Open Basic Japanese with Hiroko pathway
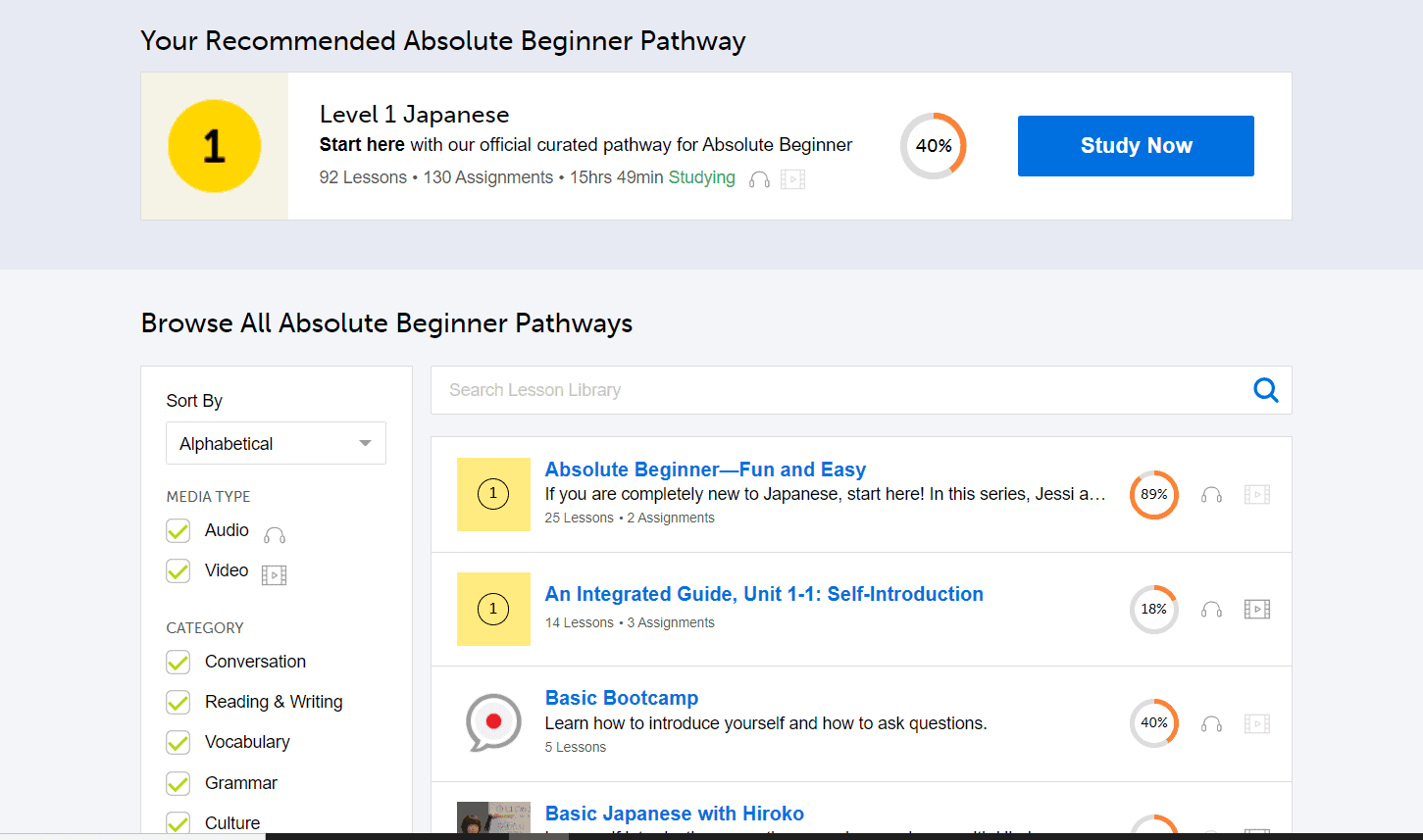The width and height of the screenshot is (1423, 840). pyautogui.click(x=674, y=814)
